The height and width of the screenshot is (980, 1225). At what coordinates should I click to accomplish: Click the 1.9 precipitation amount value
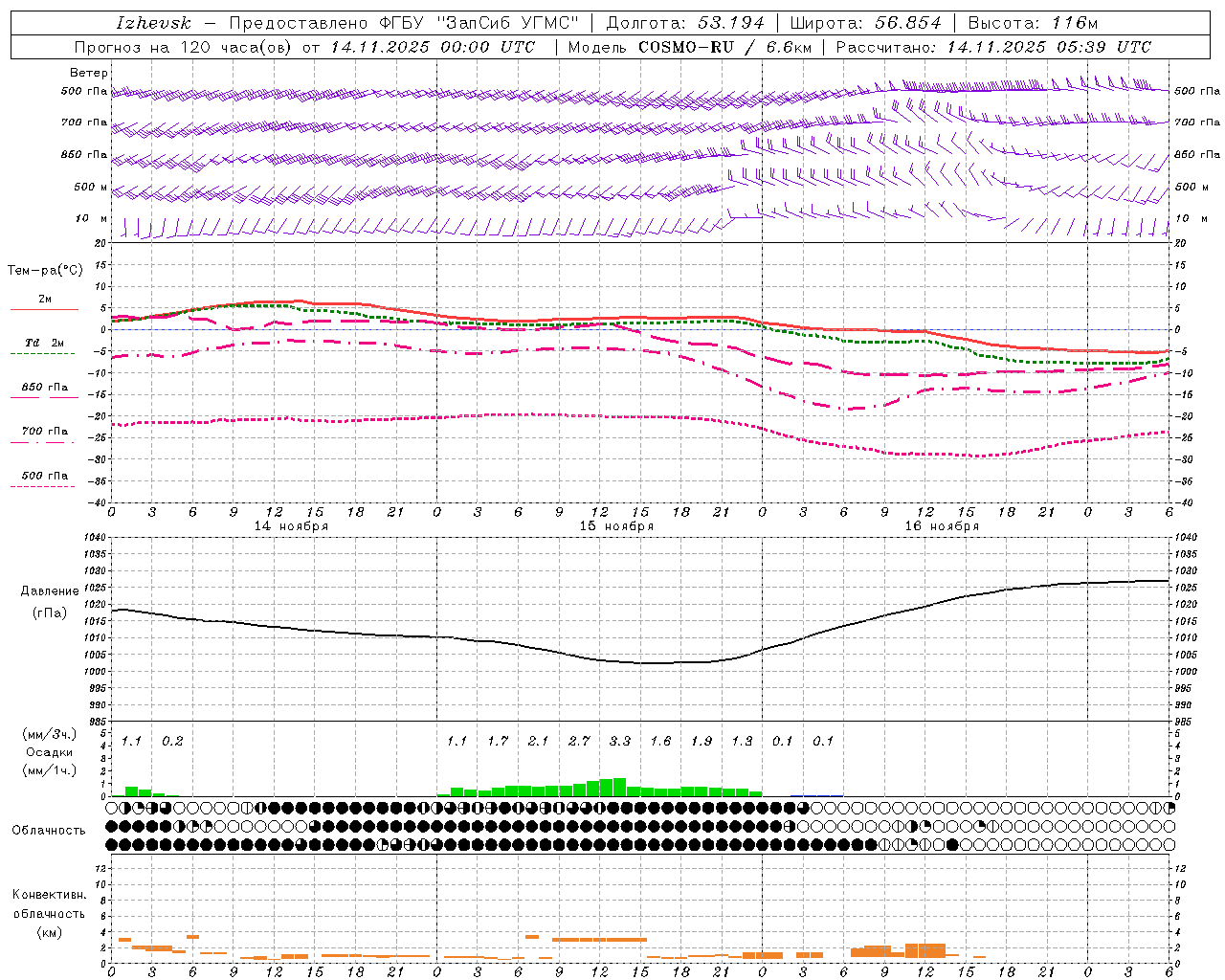(x=702, y=742)
